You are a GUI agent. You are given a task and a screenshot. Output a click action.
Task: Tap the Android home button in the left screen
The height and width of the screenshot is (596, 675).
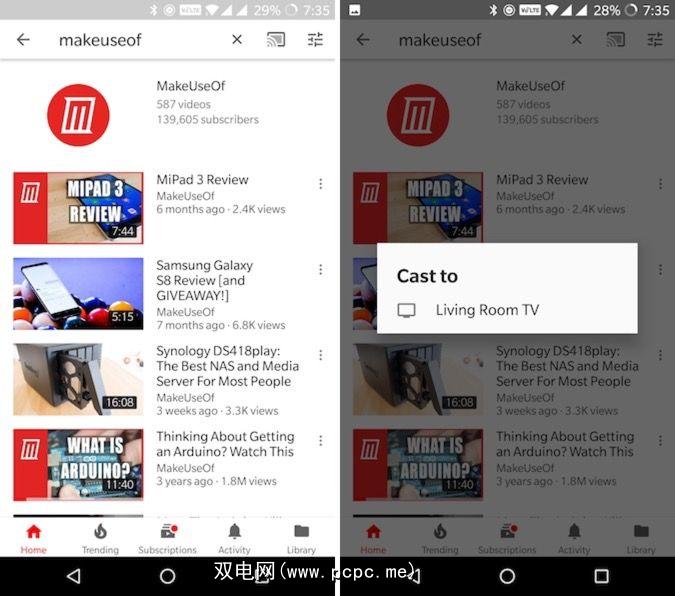tap(167, 576)
